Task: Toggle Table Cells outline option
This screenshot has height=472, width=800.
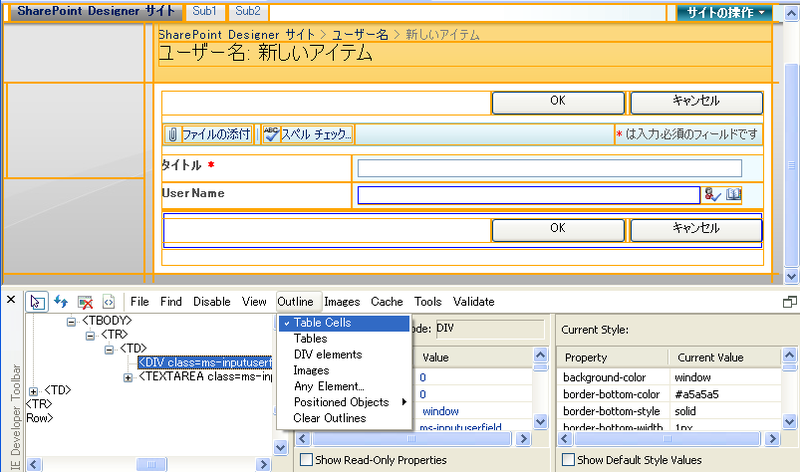Action: tap(344, 322)
